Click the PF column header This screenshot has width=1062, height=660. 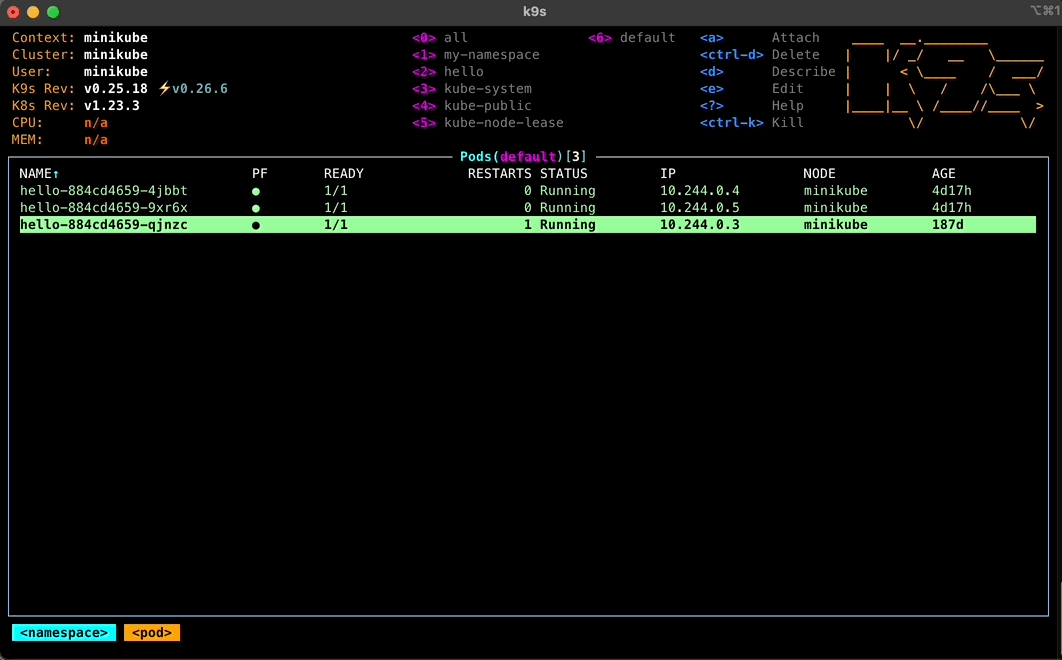click(260, 173)
